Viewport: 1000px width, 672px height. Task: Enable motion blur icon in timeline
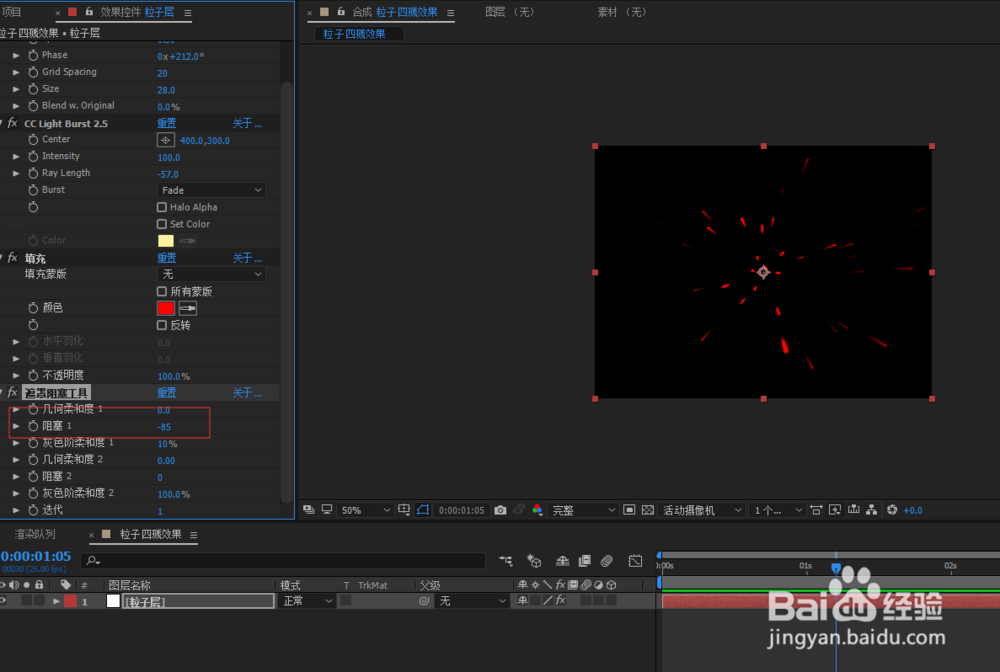click(x=607, y=561)
